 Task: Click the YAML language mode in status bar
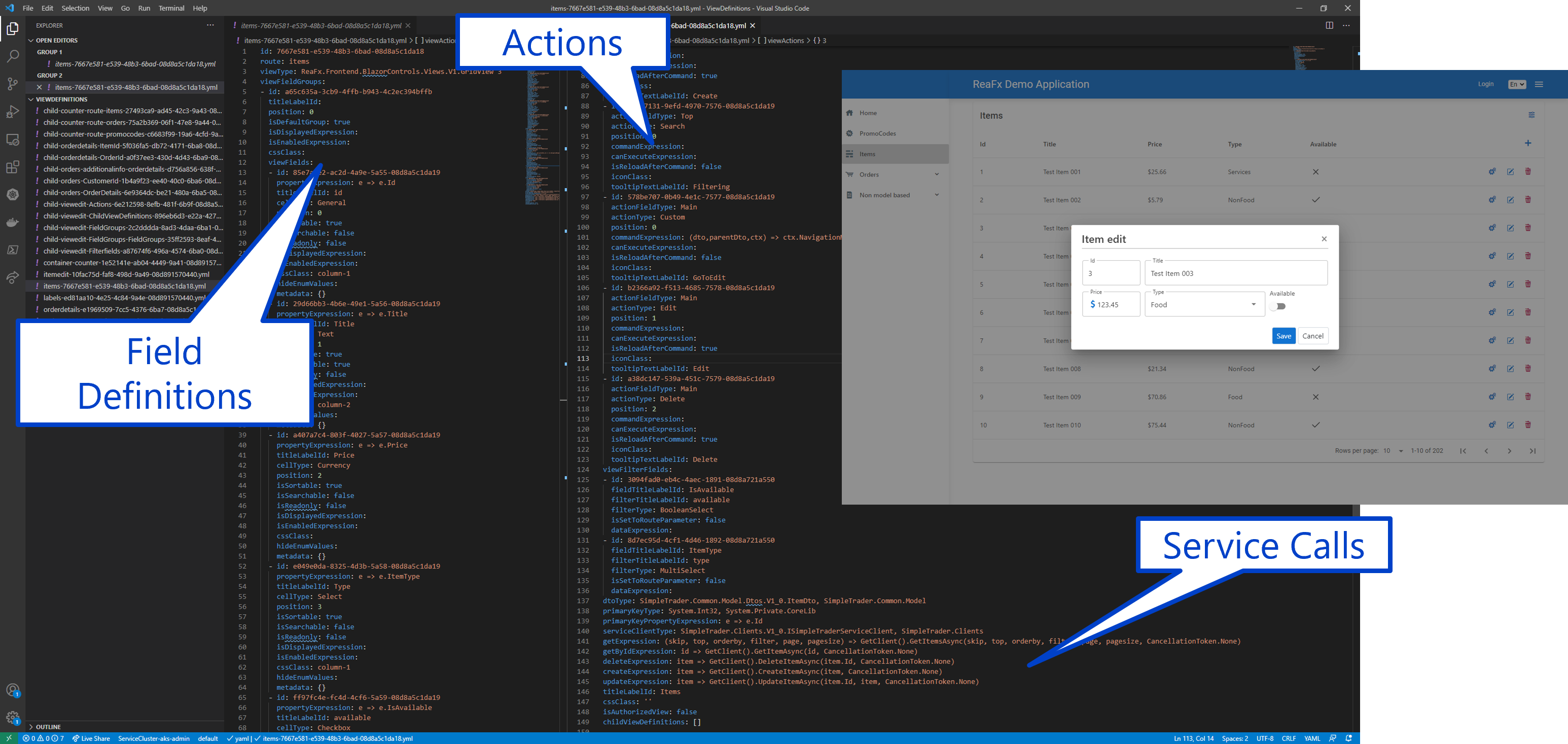pyautogui.click(x=1312, y=738)
